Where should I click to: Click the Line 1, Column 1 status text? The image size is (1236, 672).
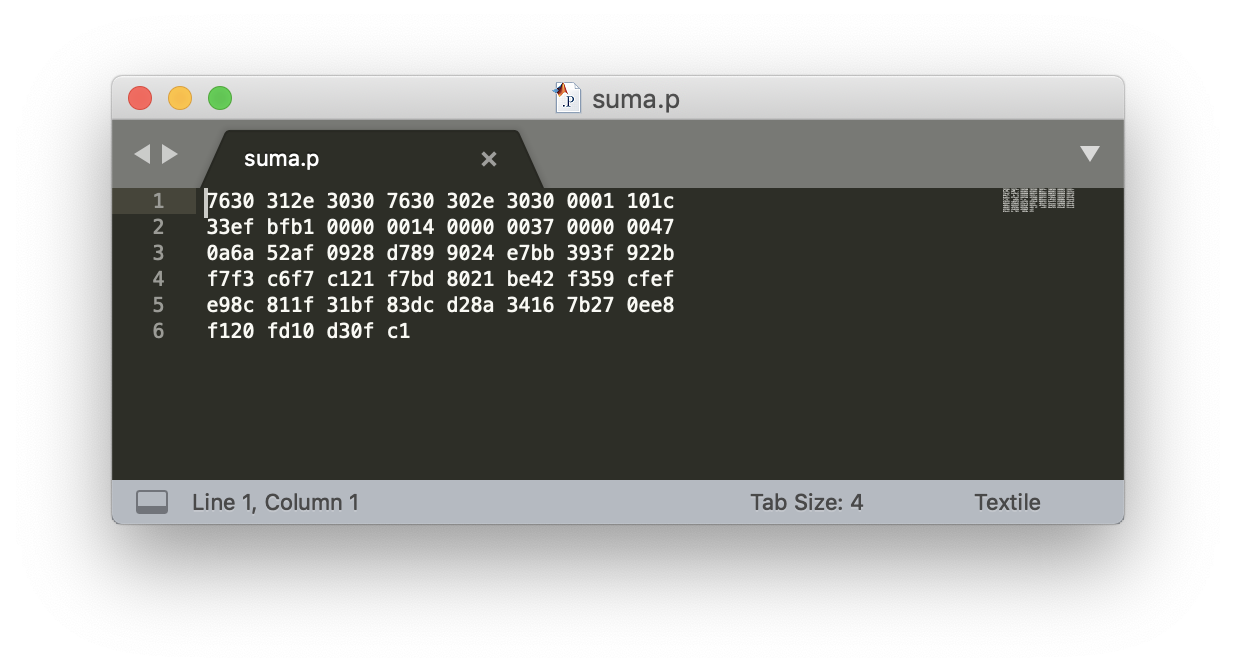[x=275, y=502]
